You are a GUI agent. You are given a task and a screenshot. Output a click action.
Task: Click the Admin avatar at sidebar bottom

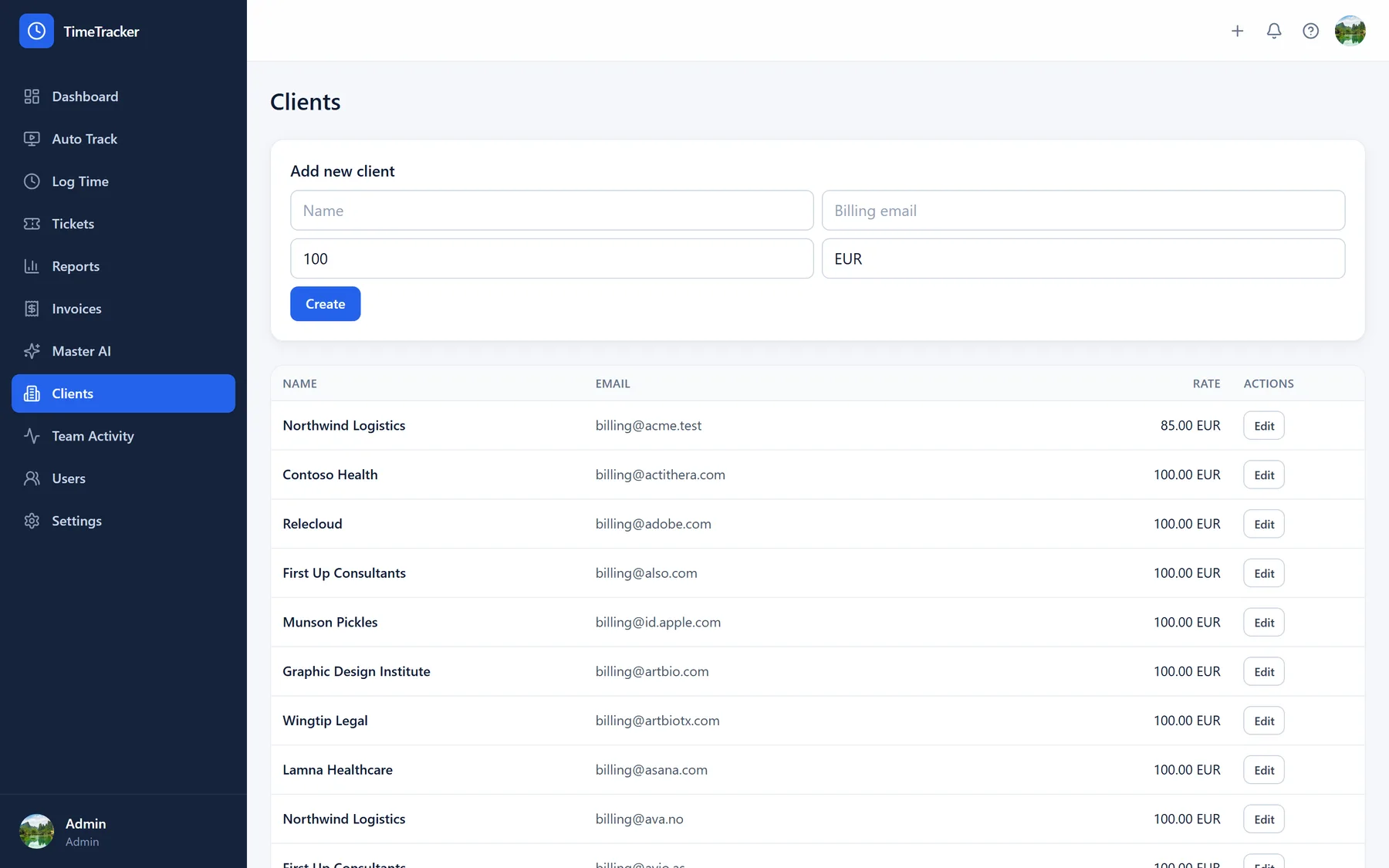(36, 831)
